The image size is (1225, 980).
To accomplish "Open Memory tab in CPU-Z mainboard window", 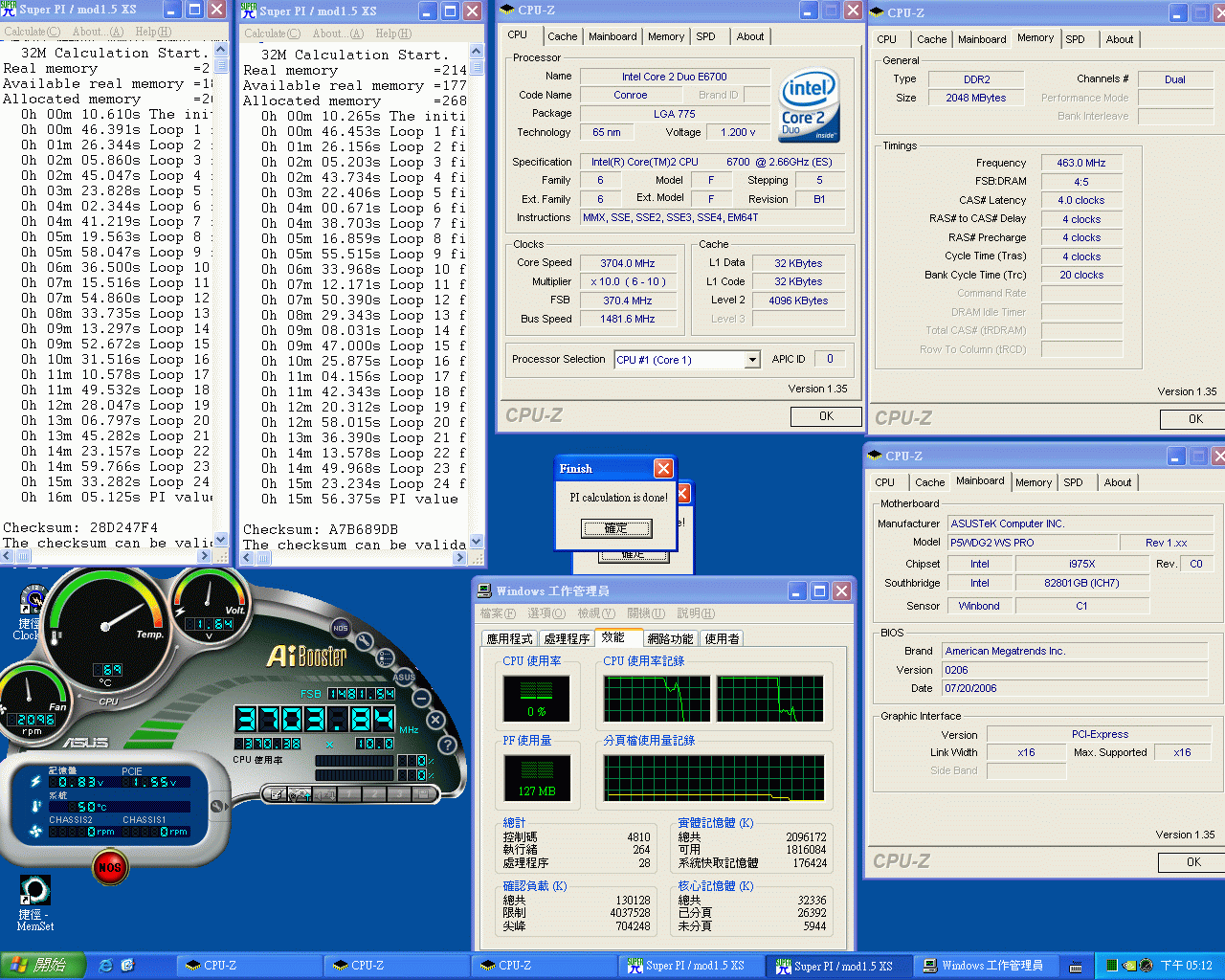I will (x=1034, y=482).
